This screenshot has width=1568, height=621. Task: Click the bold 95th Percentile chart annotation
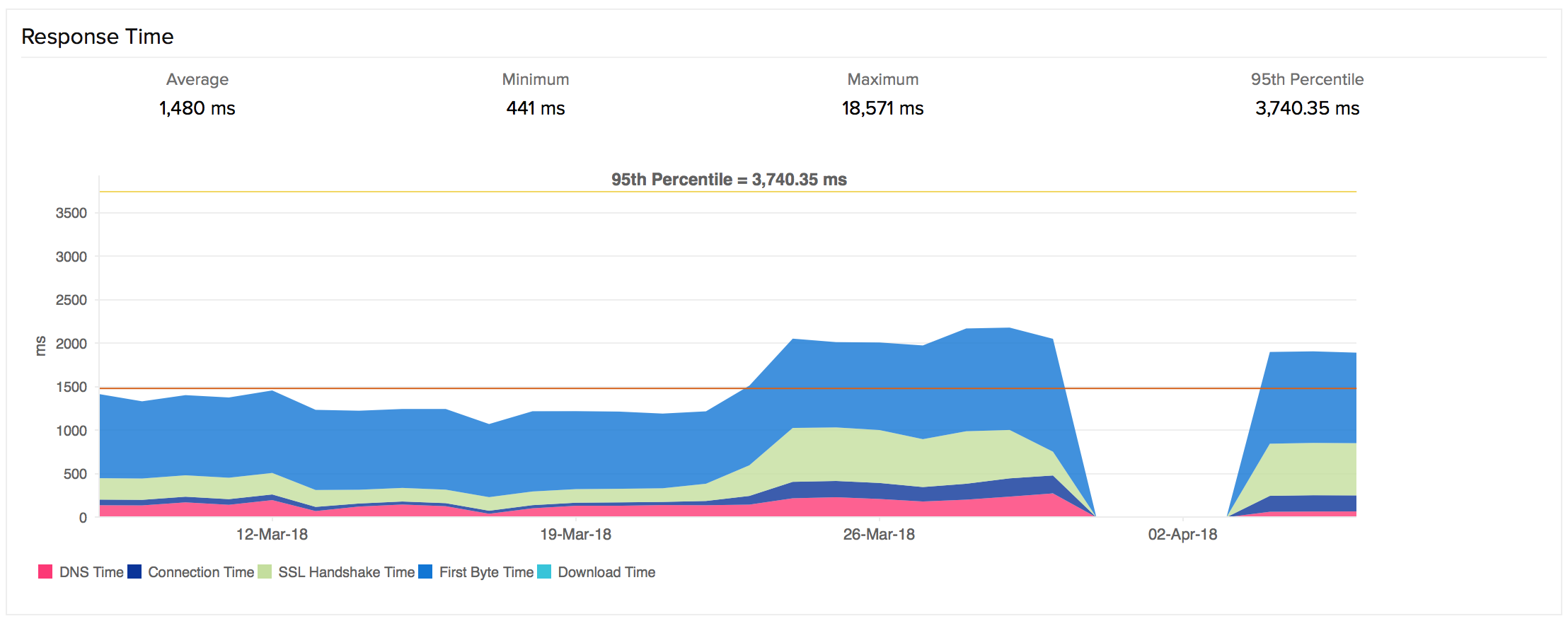point(729,180)
